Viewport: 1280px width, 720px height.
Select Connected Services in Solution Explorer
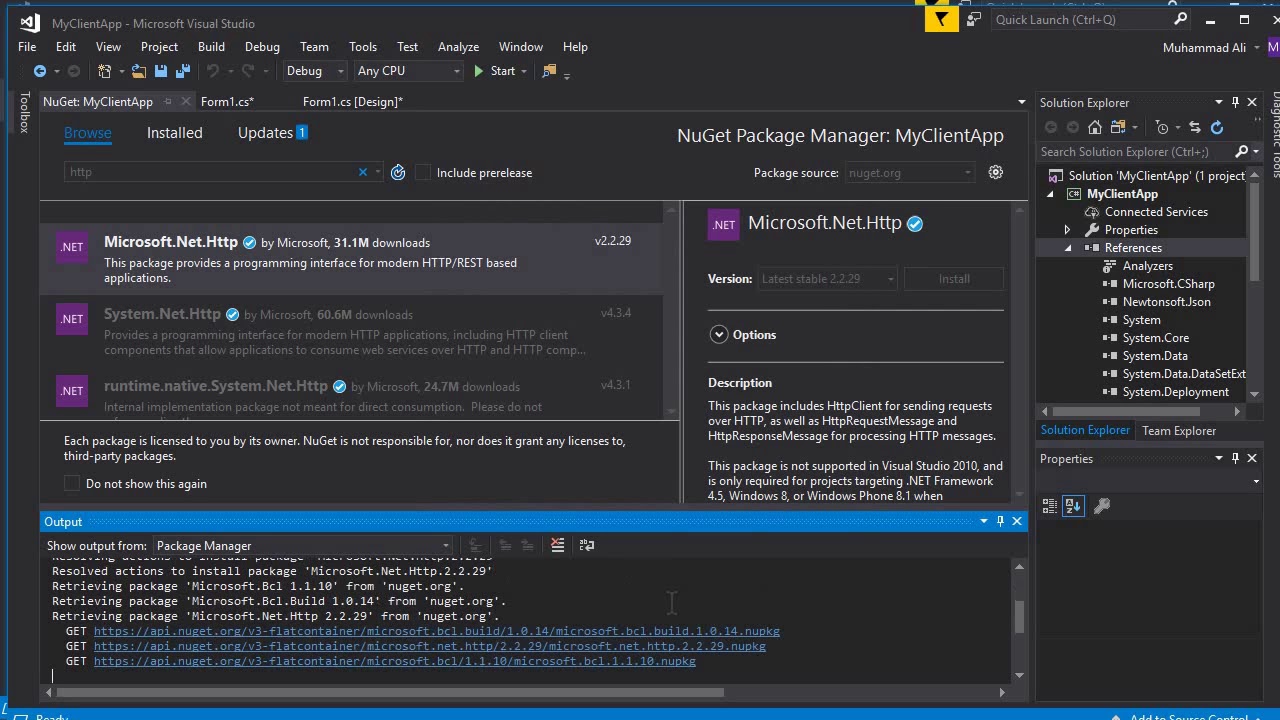[1156, 212]
